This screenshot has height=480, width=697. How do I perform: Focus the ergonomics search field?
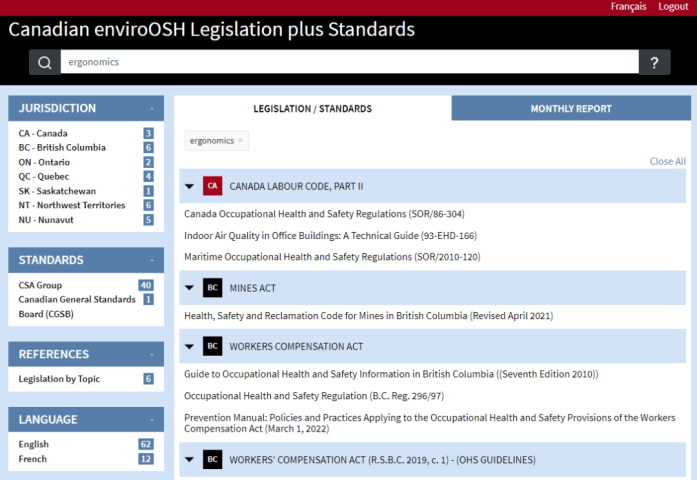(349, 62)
